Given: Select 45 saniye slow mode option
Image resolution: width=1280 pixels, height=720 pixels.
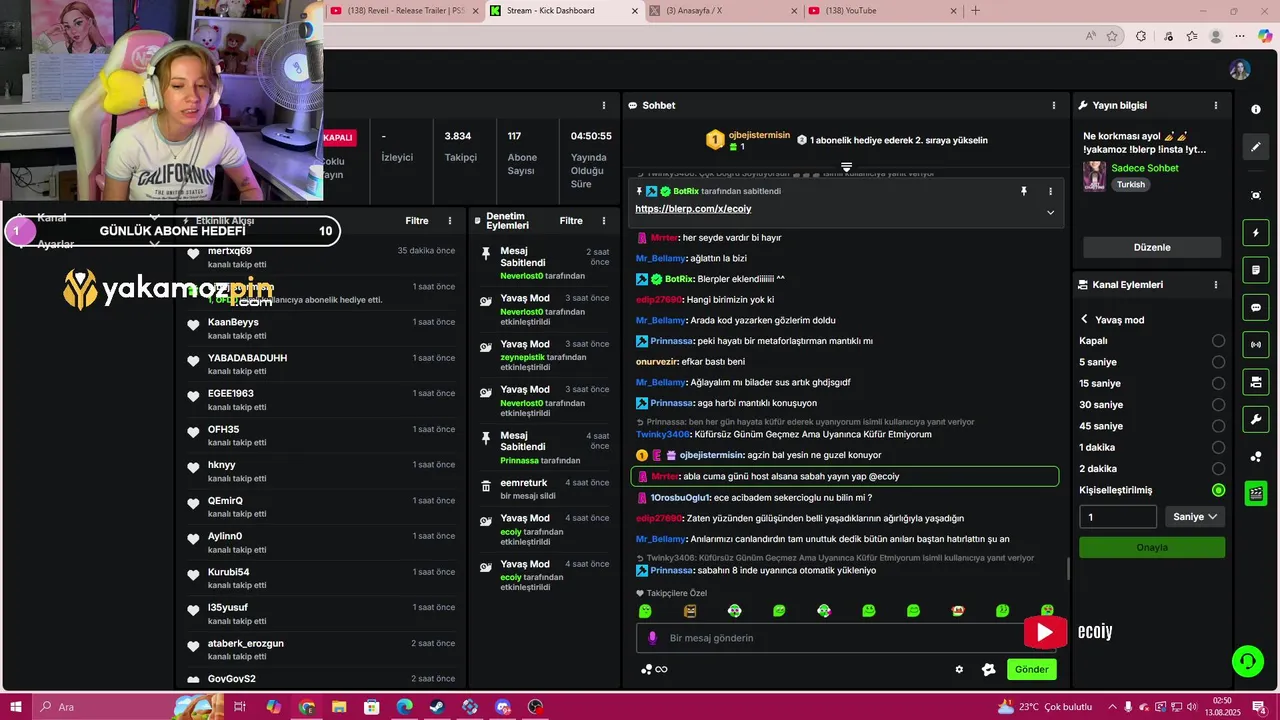Looking at the screenshot, I should point(1218,426).
